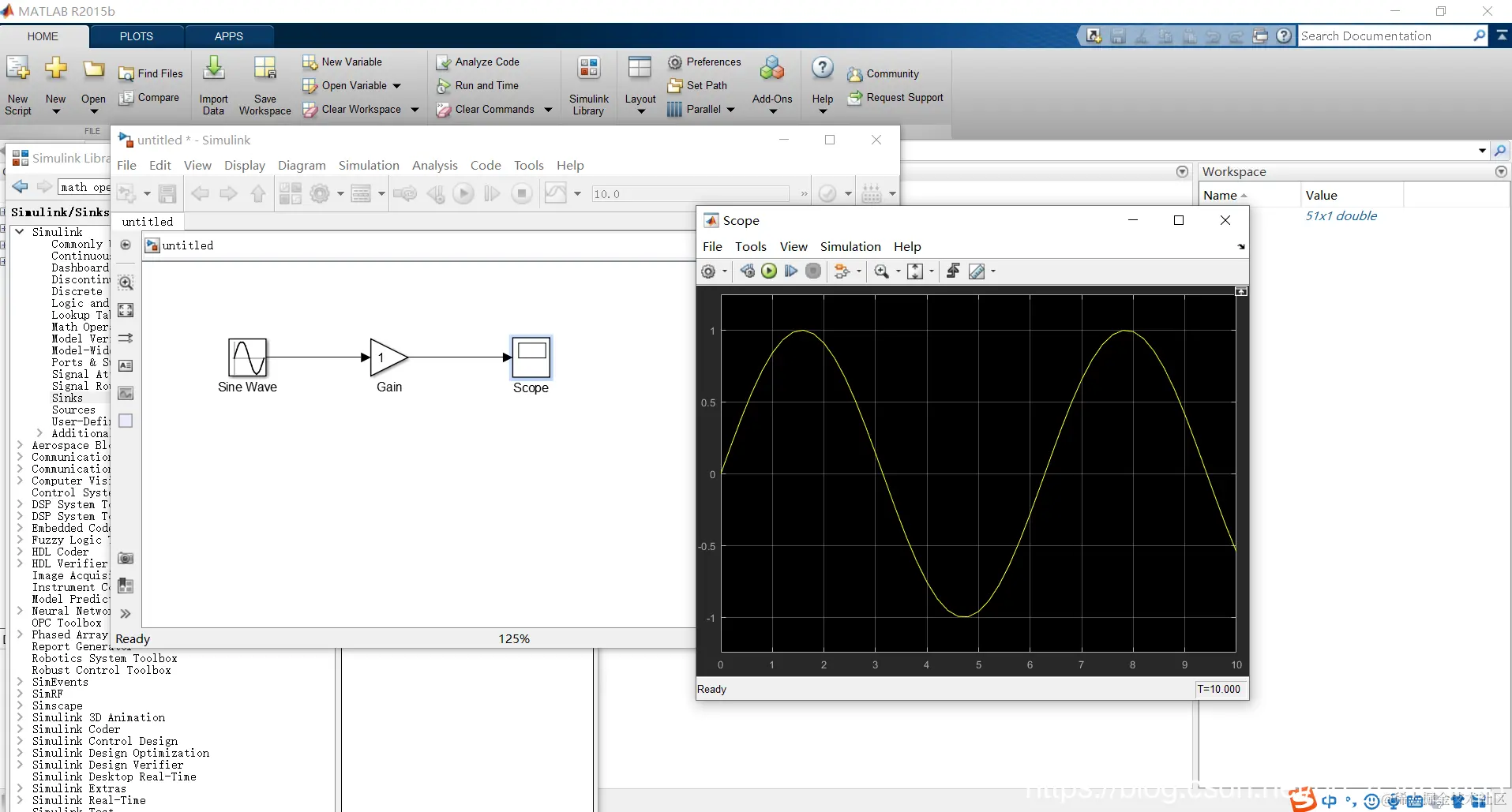Open Triggers in the Scope toolbar
The width and height of the screenshot is (1512, 812).
coord(953,271)
